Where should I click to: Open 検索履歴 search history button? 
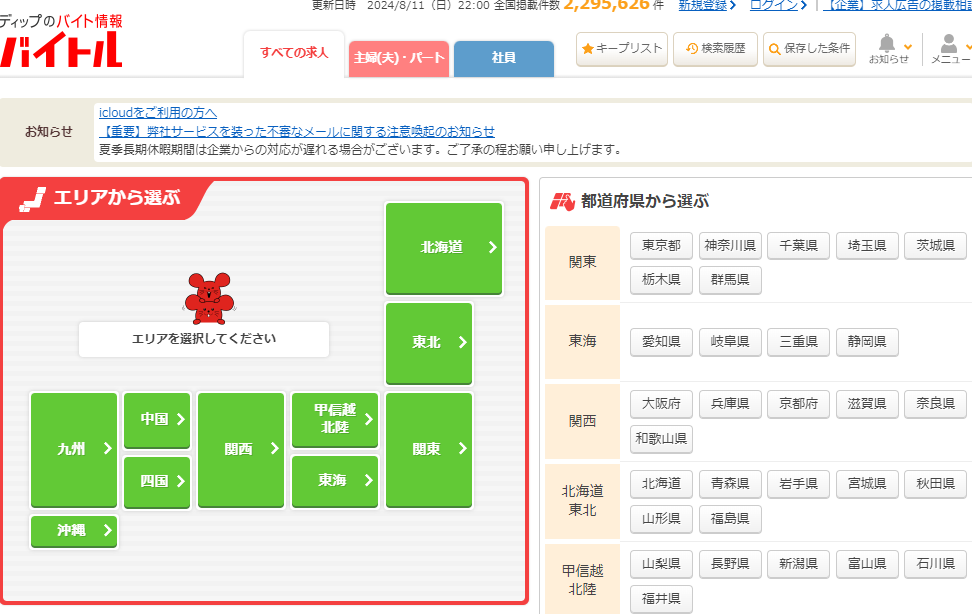(x=715, y=48)
